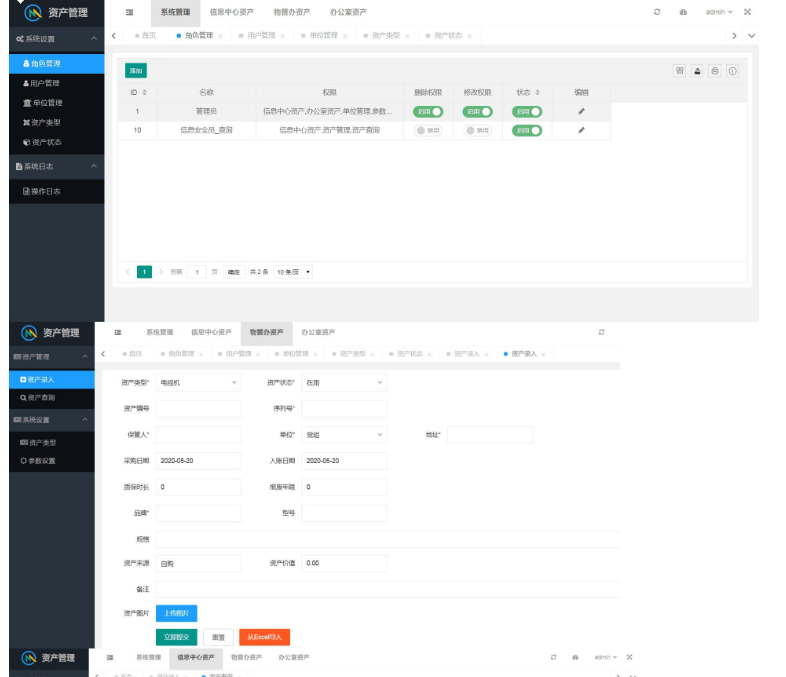Open the column filter icon above the role table

click(x=679, y=71)
